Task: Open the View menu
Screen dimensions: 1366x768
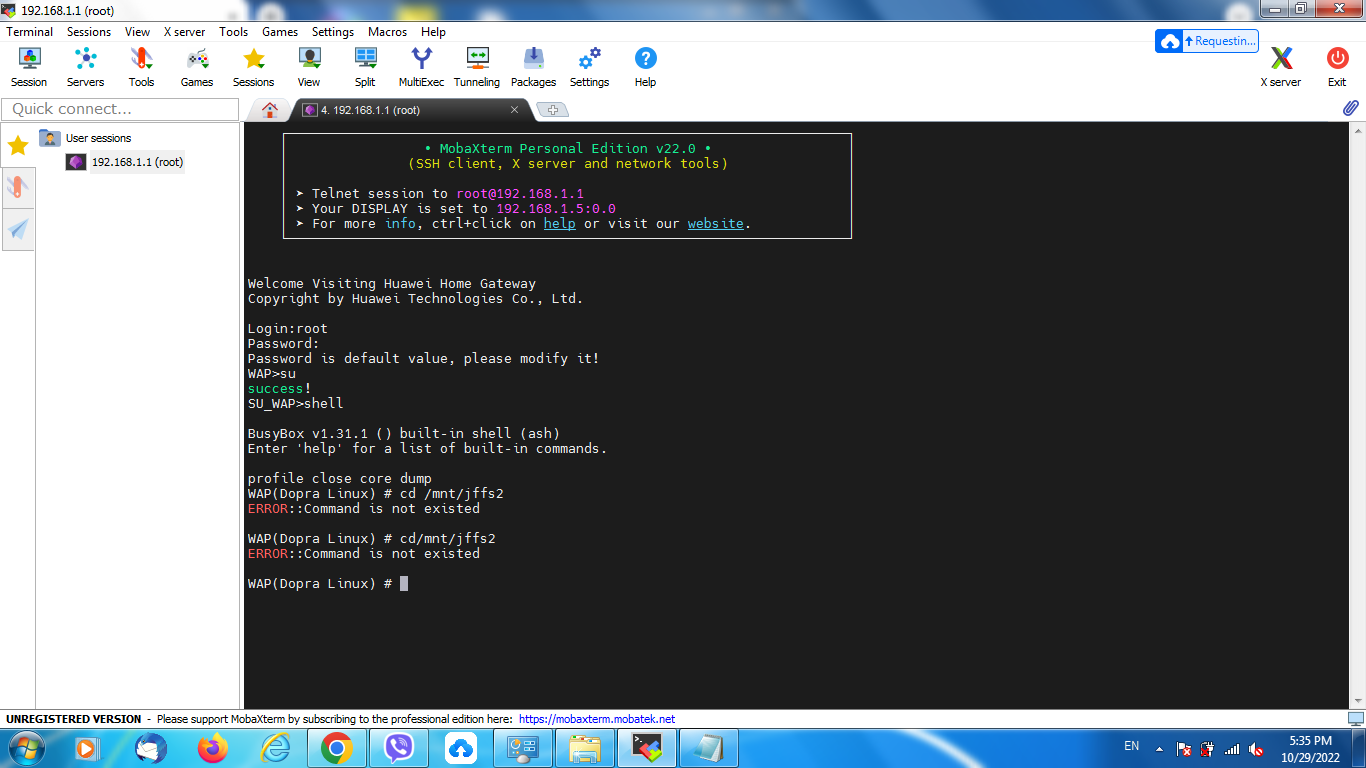Action: coord(138,32)
